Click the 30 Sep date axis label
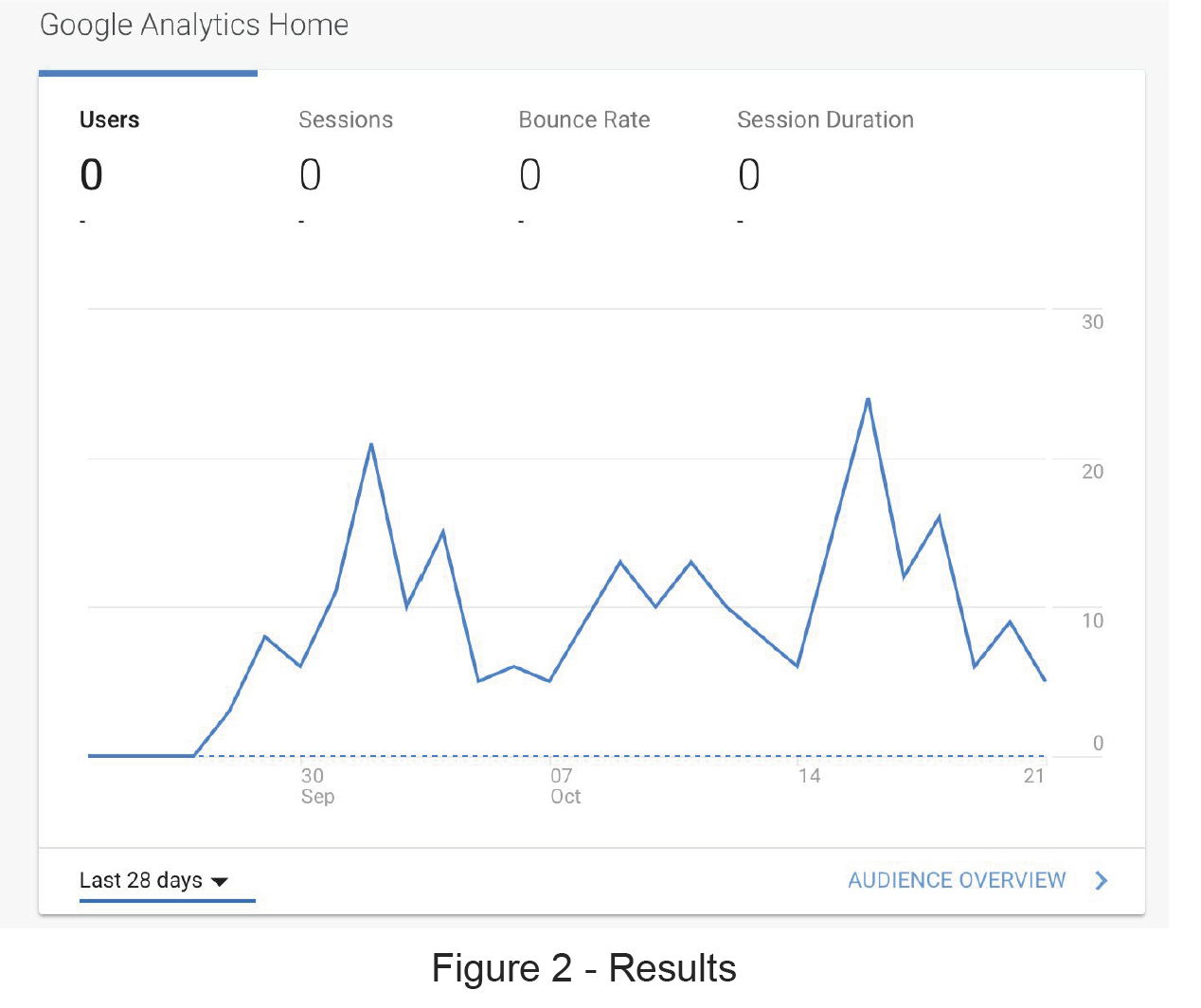 (x=317, y=786)
